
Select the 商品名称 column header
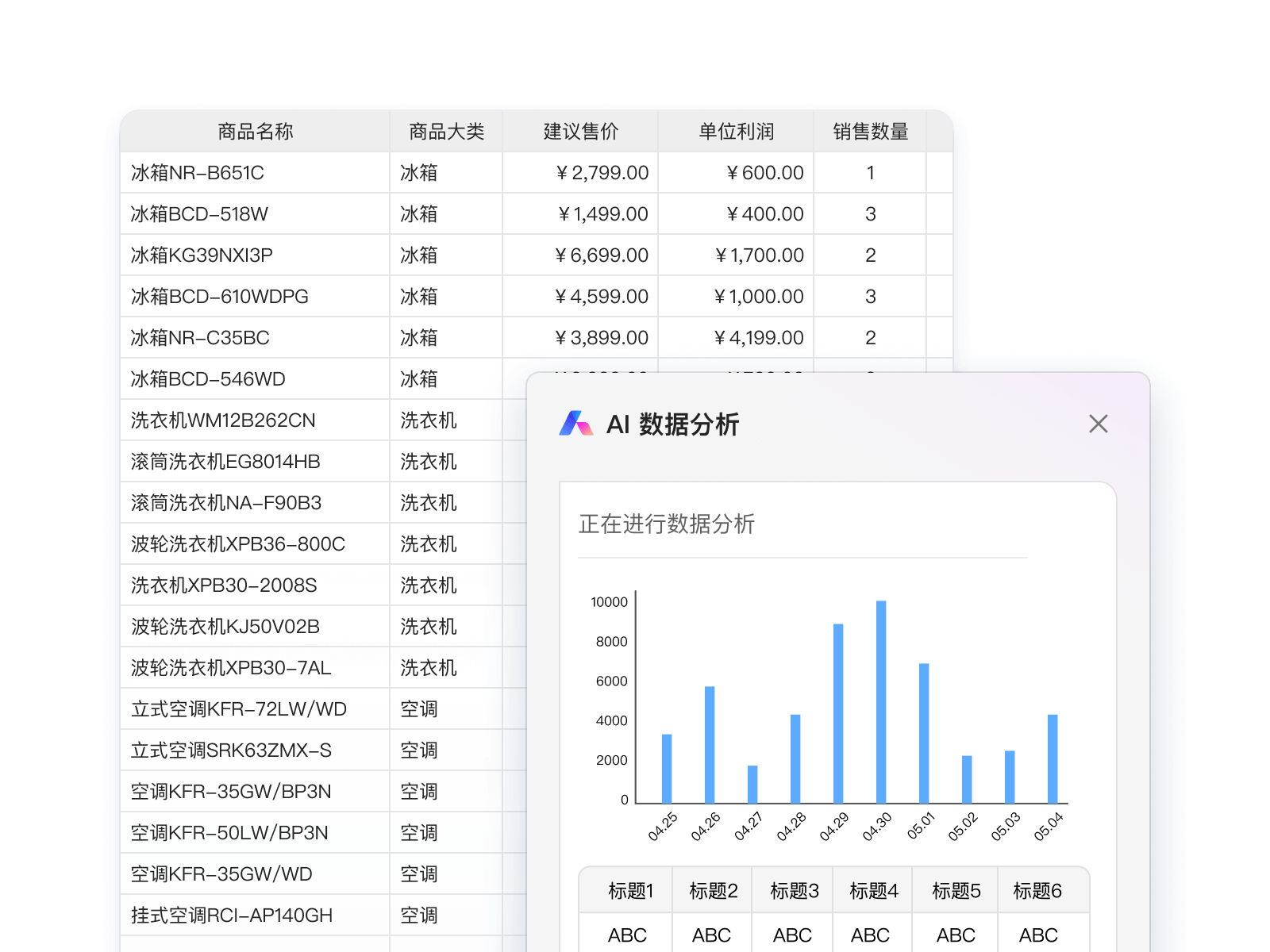click(255, 132)
